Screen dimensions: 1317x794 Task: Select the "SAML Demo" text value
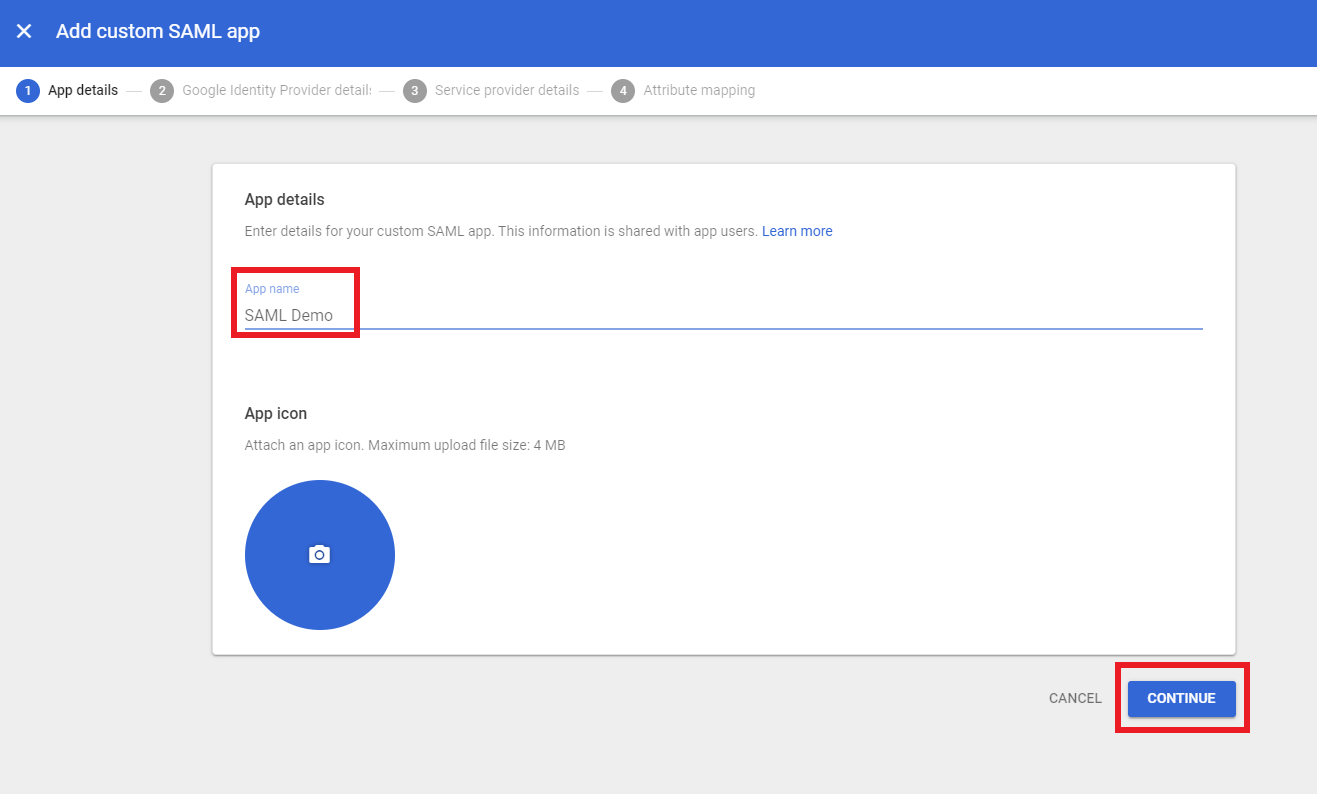point(287,315)
